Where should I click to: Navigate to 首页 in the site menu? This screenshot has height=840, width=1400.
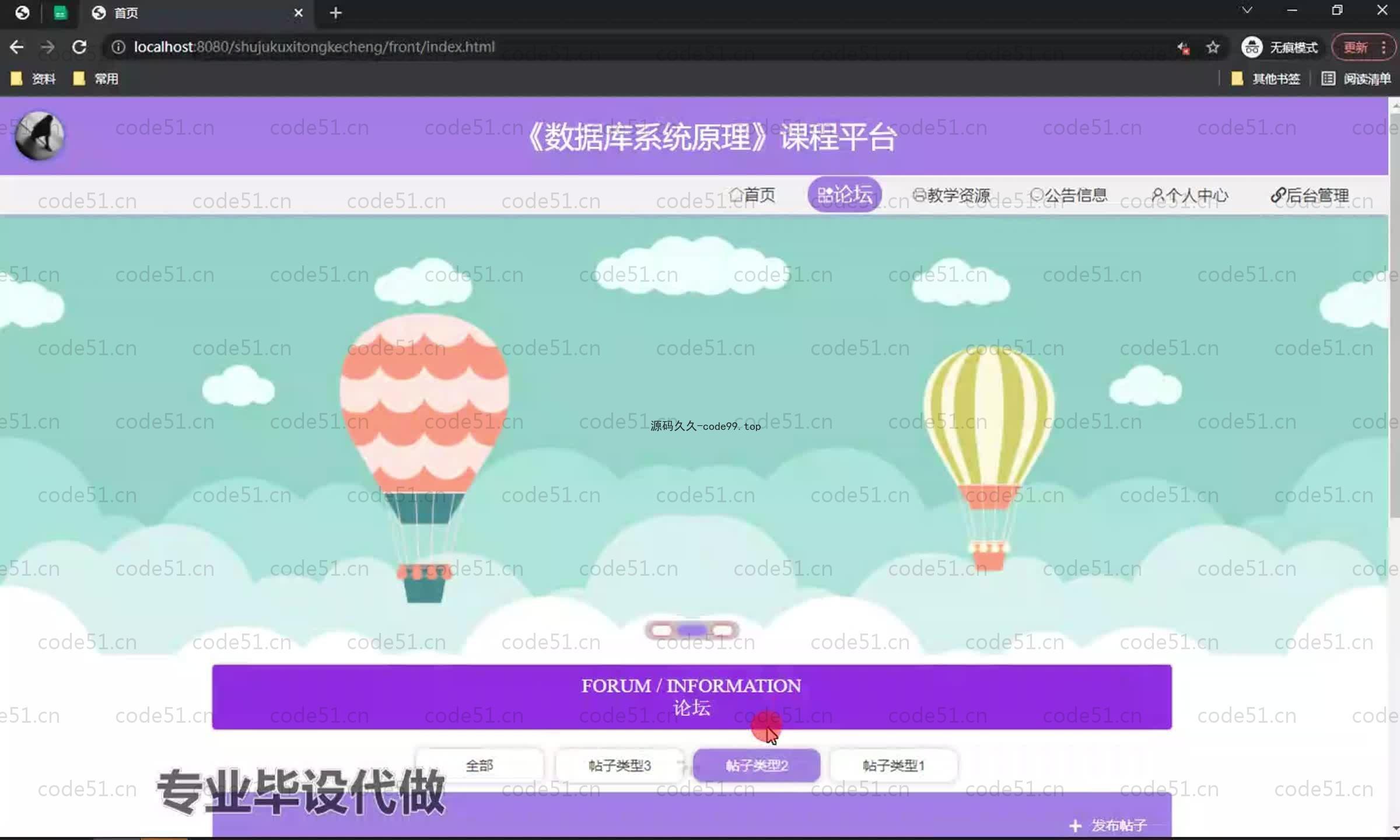[x=752, y=195]
